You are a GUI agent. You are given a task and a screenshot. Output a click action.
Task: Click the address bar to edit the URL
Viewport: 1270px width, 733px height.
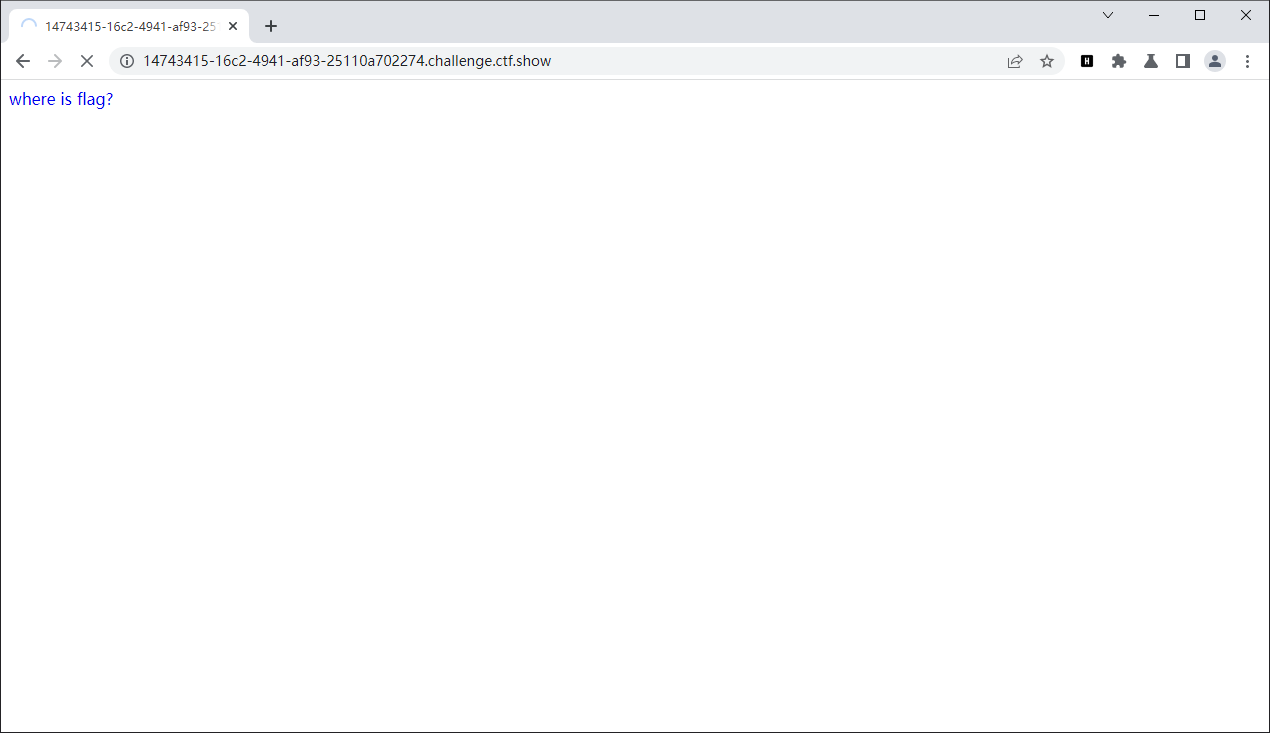(x=400, y=61)
